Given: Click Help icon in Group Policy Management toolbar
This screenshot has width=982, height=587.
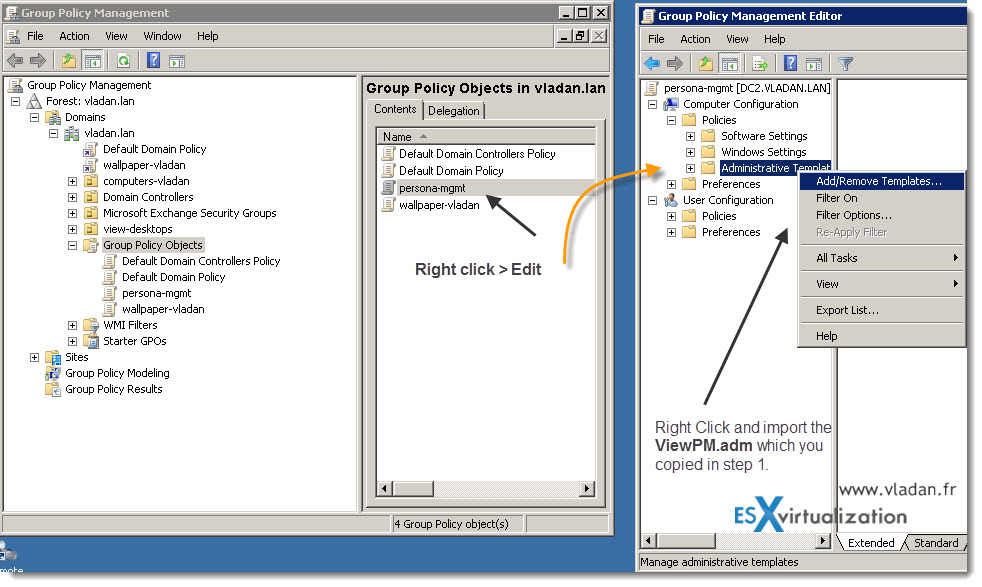Looking at the screenshot, I should coord(153,60).
